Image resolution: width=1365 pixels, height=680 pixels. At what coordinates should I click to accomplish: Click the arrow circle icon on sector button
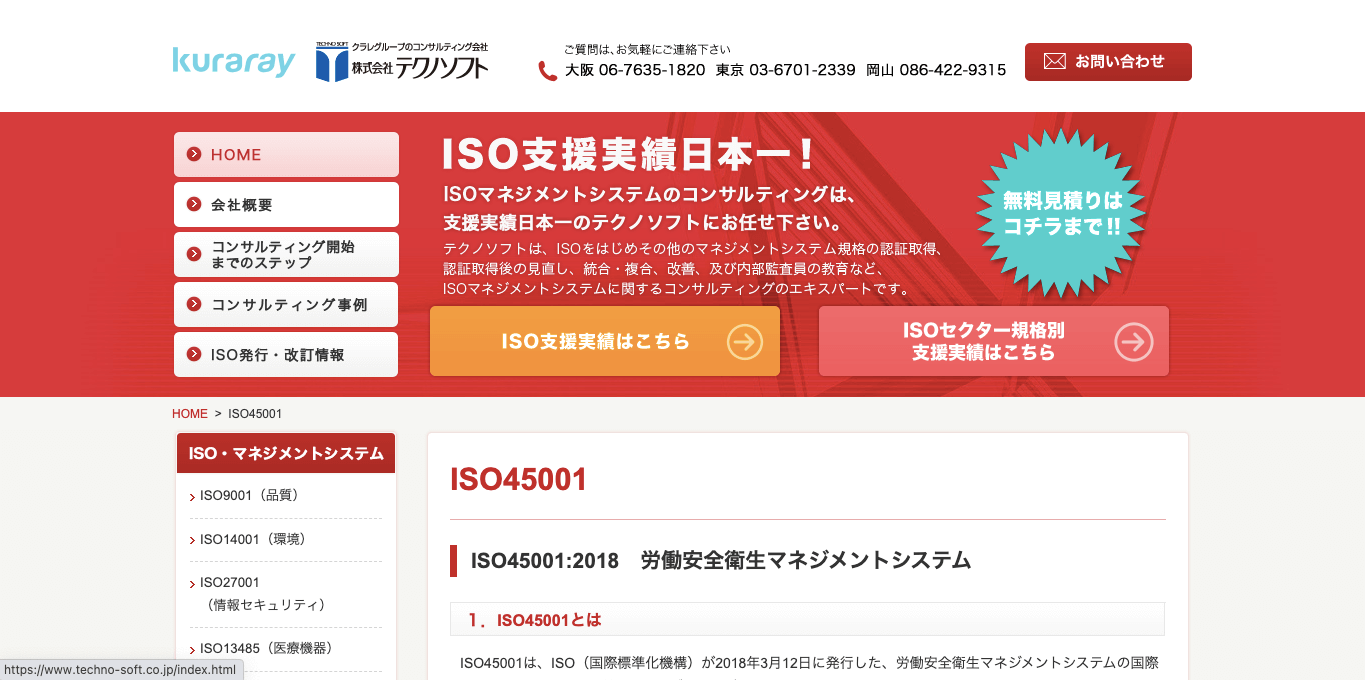pyautogui.click(x=1133, y=342)
